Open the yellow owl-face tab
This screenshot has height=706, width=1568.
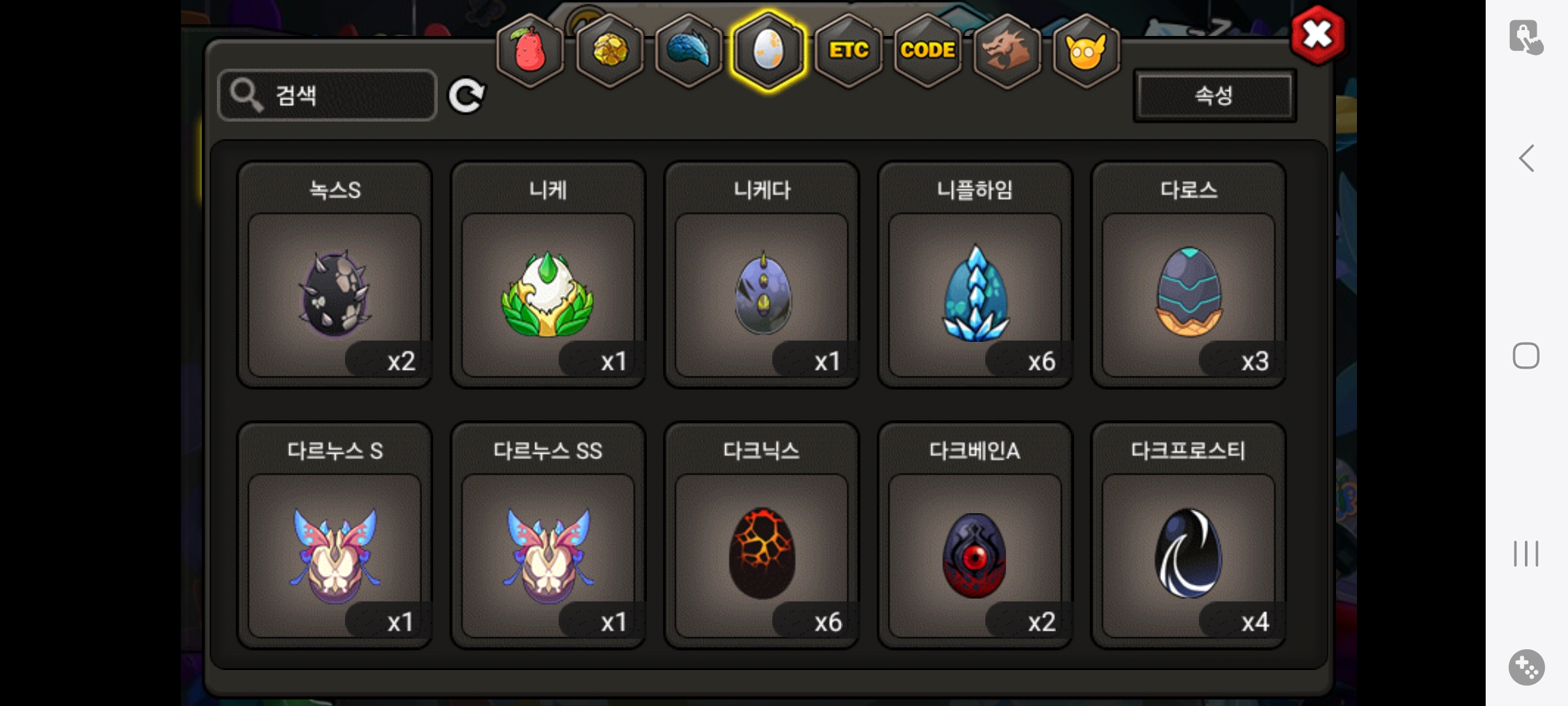coord(1086,51)
